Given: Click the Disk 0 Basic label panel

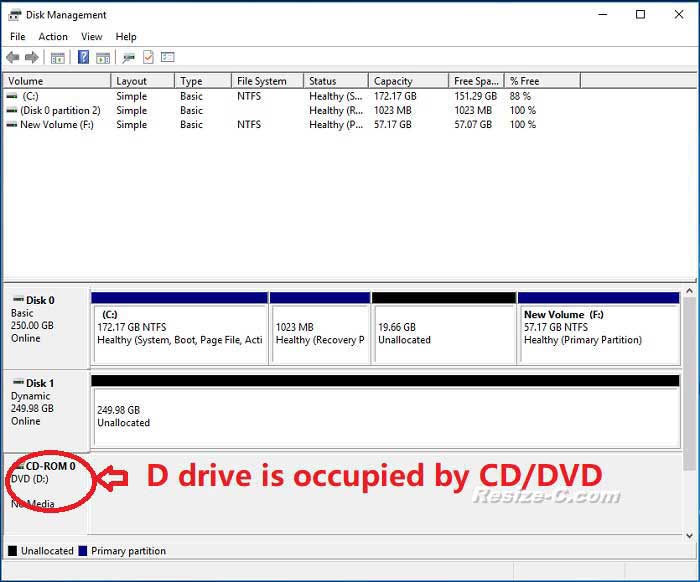Looking at the screenshot, I should (46, 328).
